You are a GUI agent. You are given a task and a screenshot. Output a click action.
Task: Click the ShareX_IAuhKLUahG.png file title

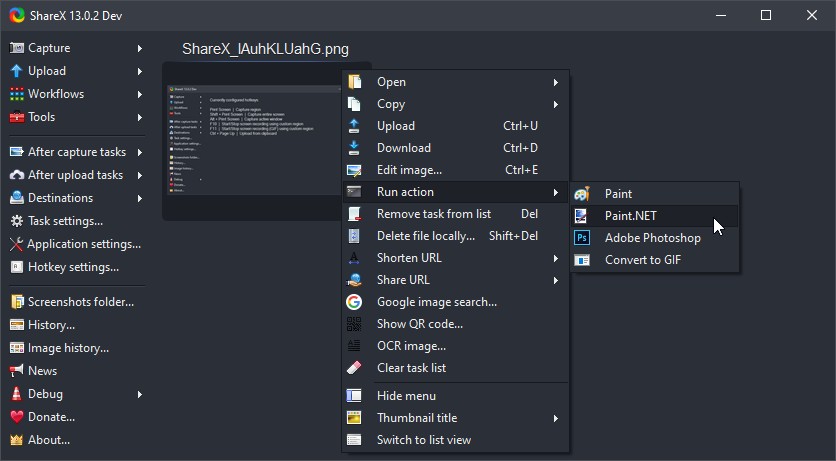point(266,49)
